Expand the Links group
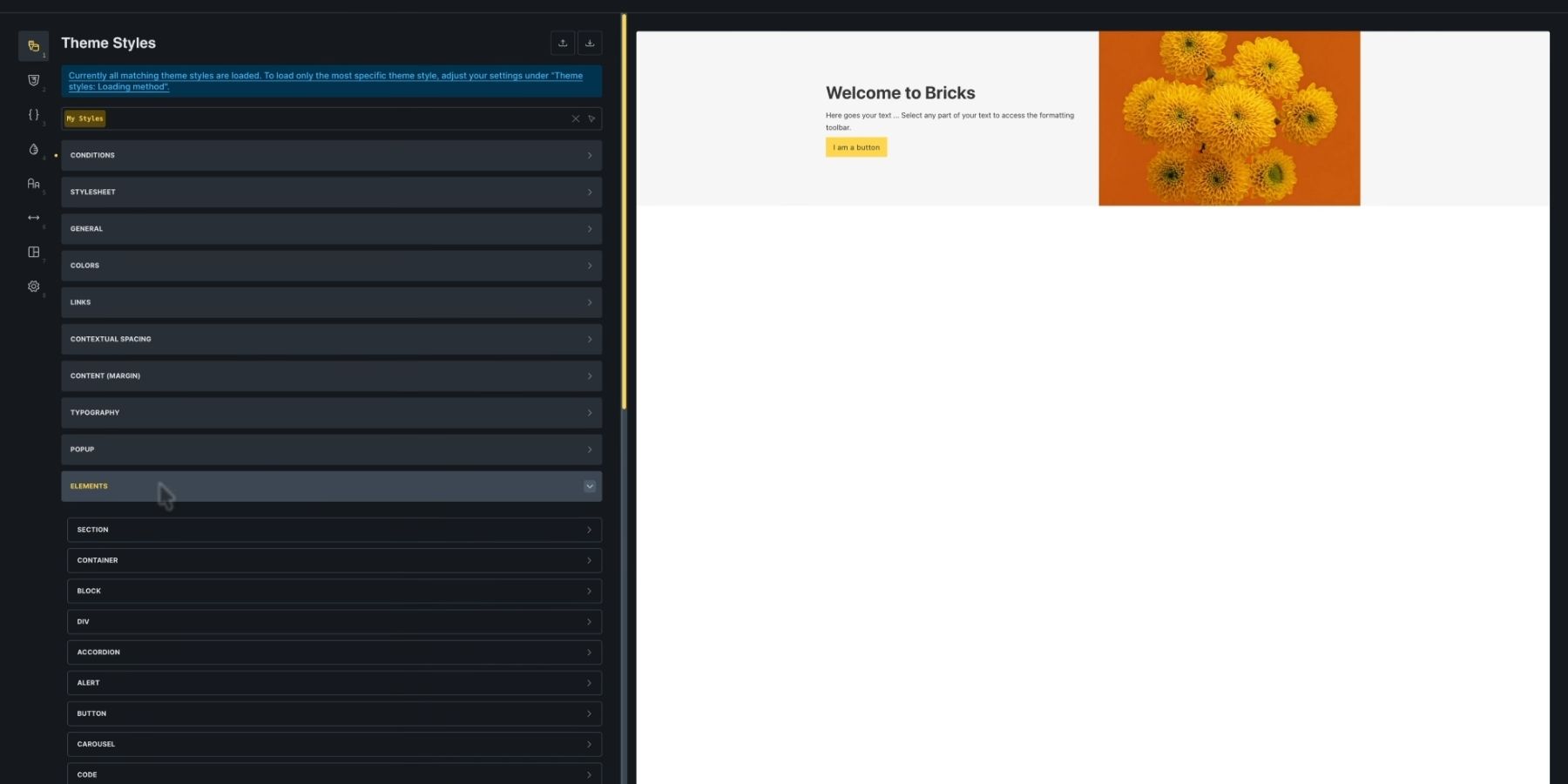 331,302
